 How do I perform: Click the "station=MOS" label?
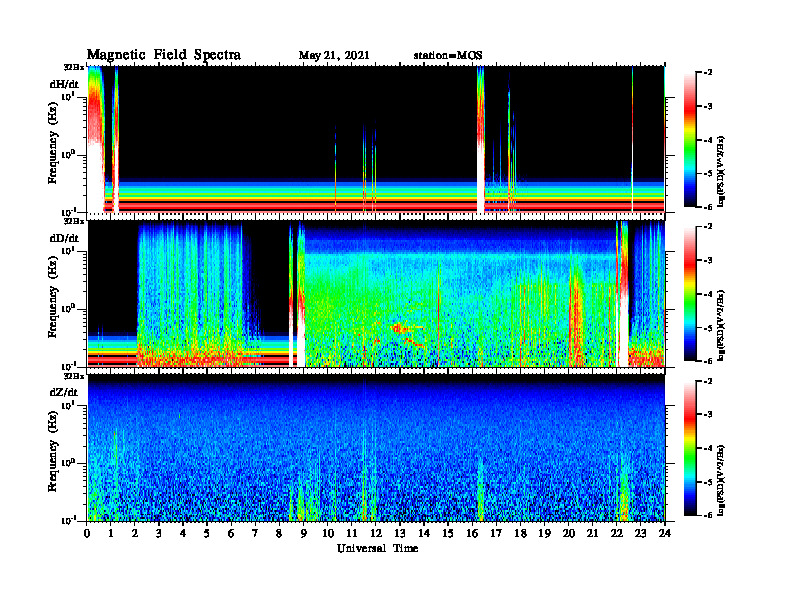point(448,56)
